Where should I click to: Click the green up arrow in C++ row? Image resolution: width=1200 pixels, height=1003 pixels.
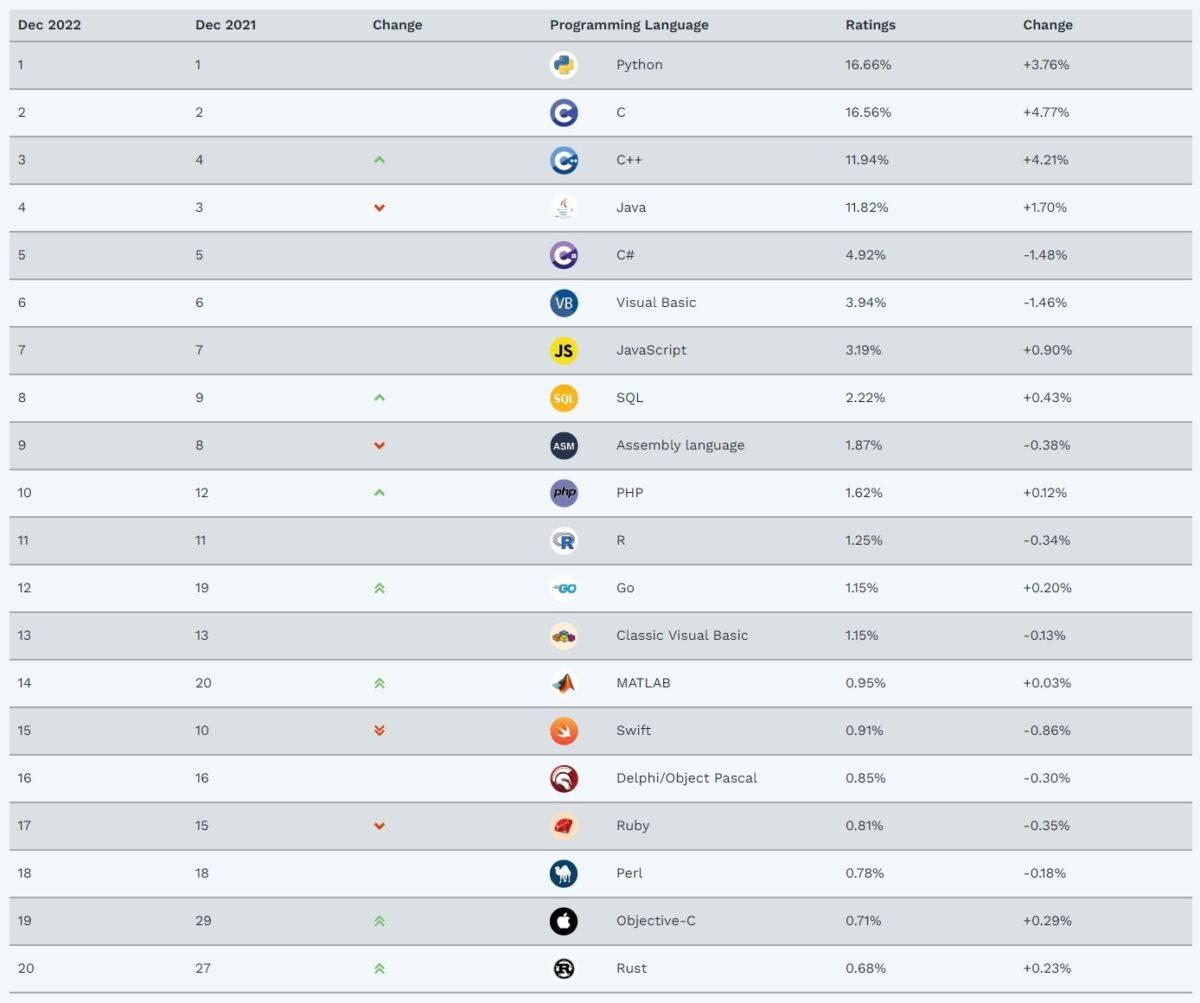pos(379,160)
